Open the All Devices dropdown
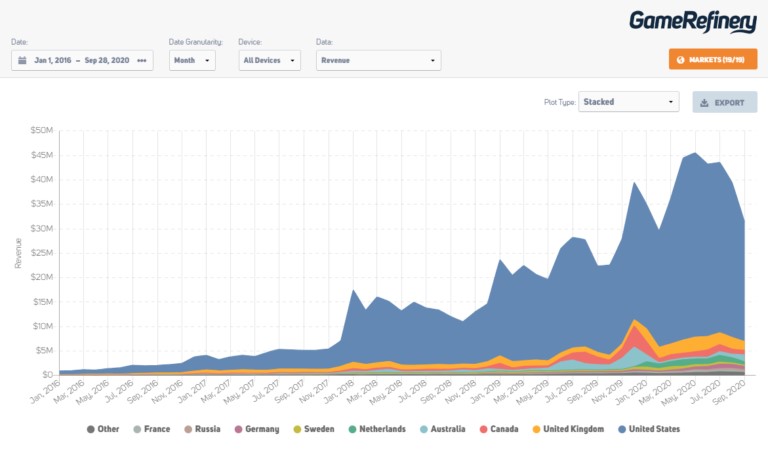768x451 pixels. (x=269, y=60)
